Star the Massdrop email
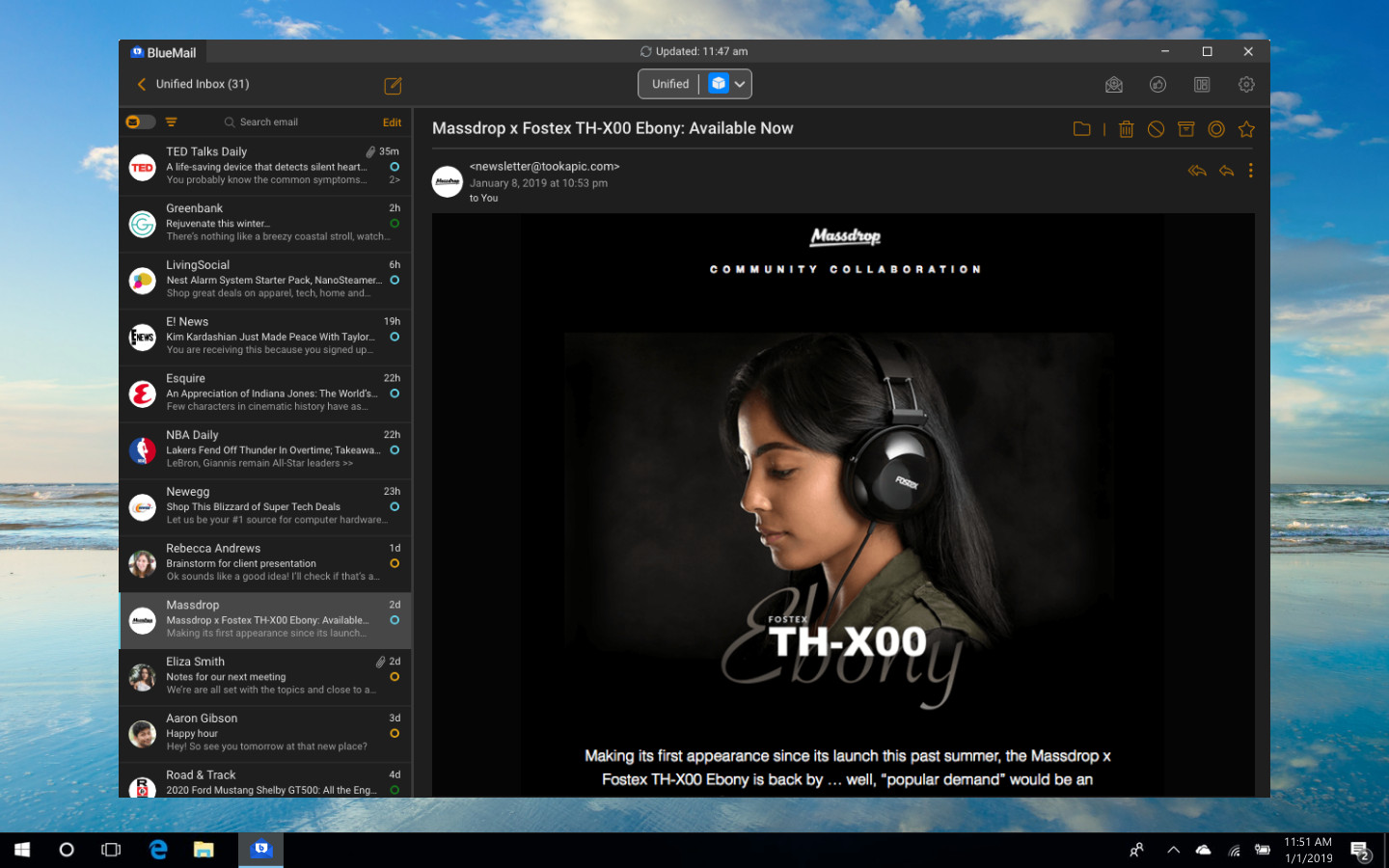The width and height of the screenshot is (1389, 868). pos(1246,129)
